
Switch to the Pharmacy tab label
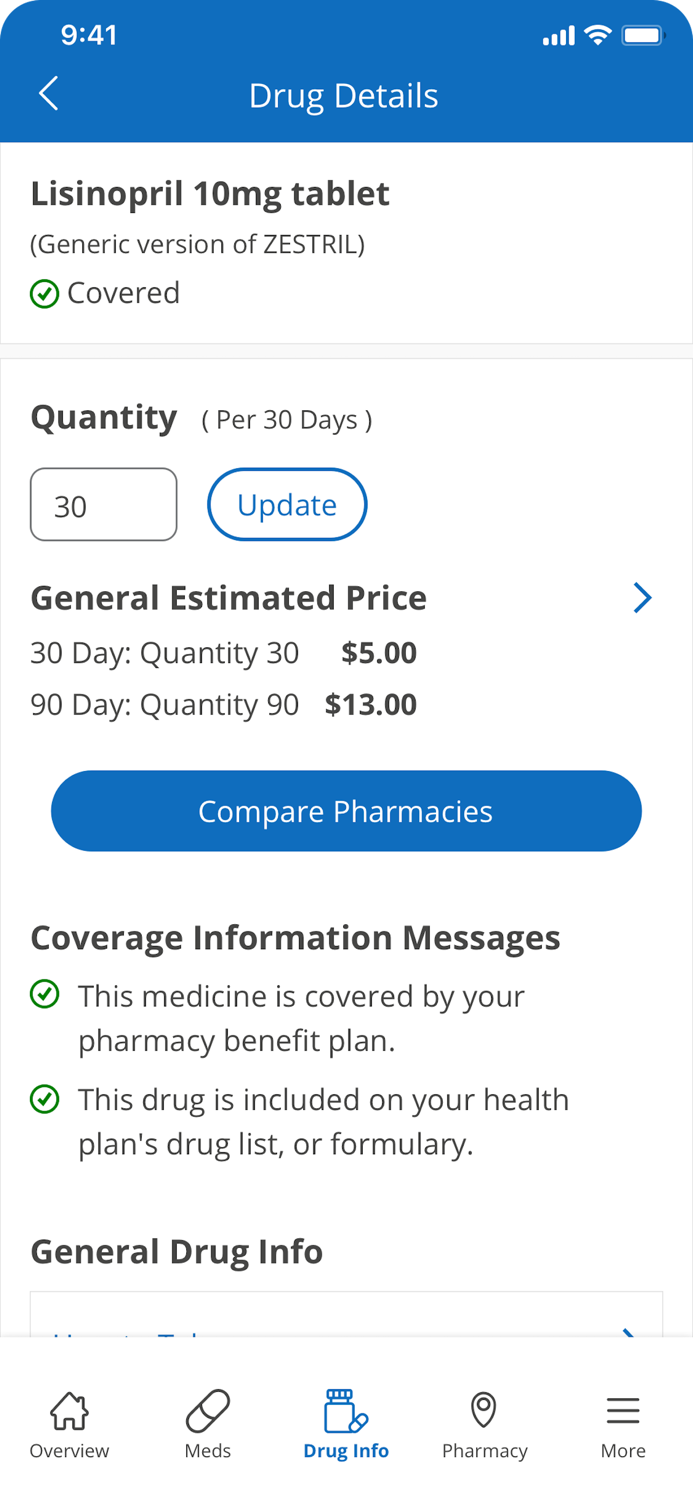pos(484,1451)
